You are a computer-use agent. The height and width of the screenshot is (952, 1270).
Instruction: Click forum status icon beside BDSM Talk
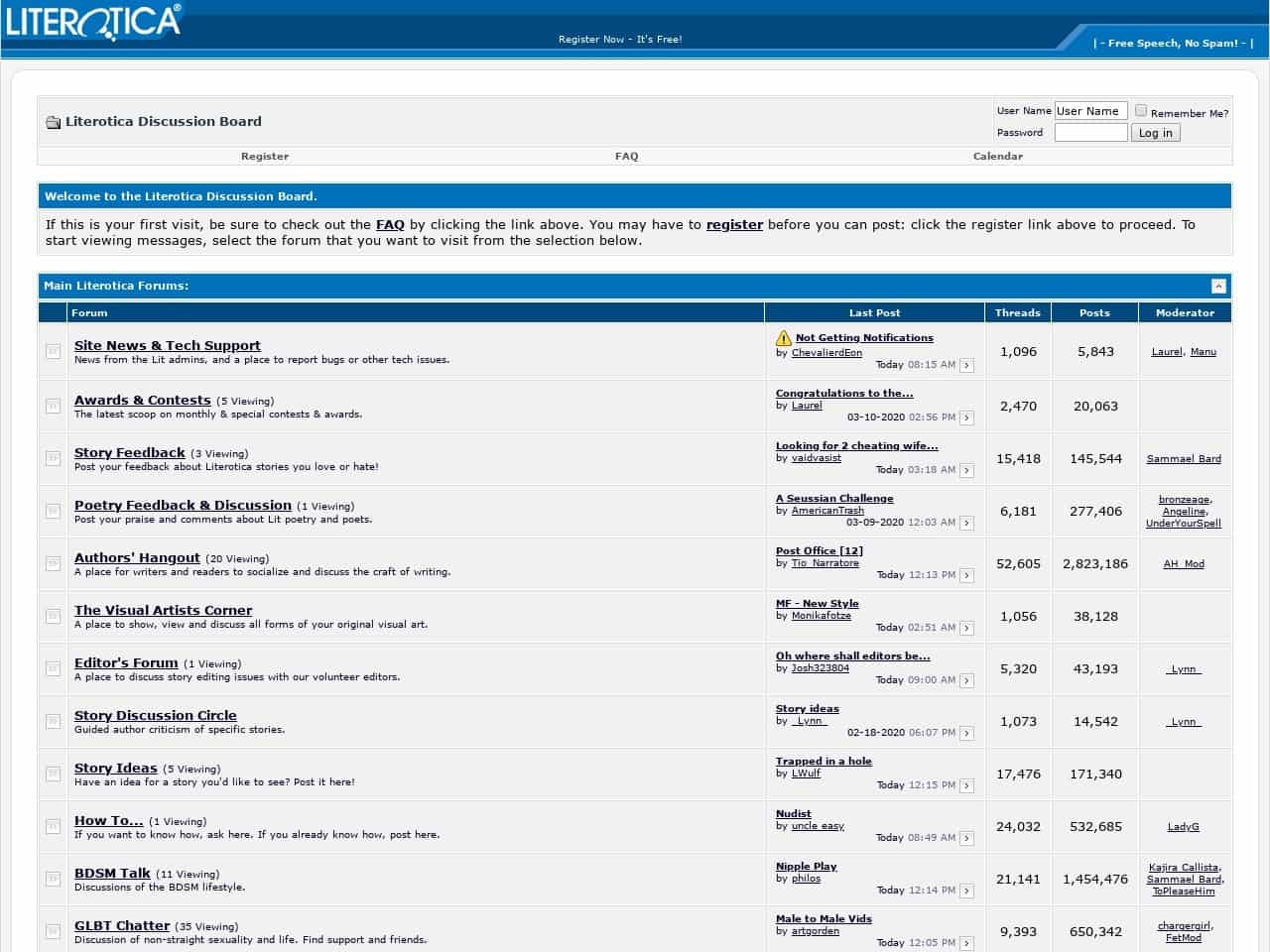53,880
